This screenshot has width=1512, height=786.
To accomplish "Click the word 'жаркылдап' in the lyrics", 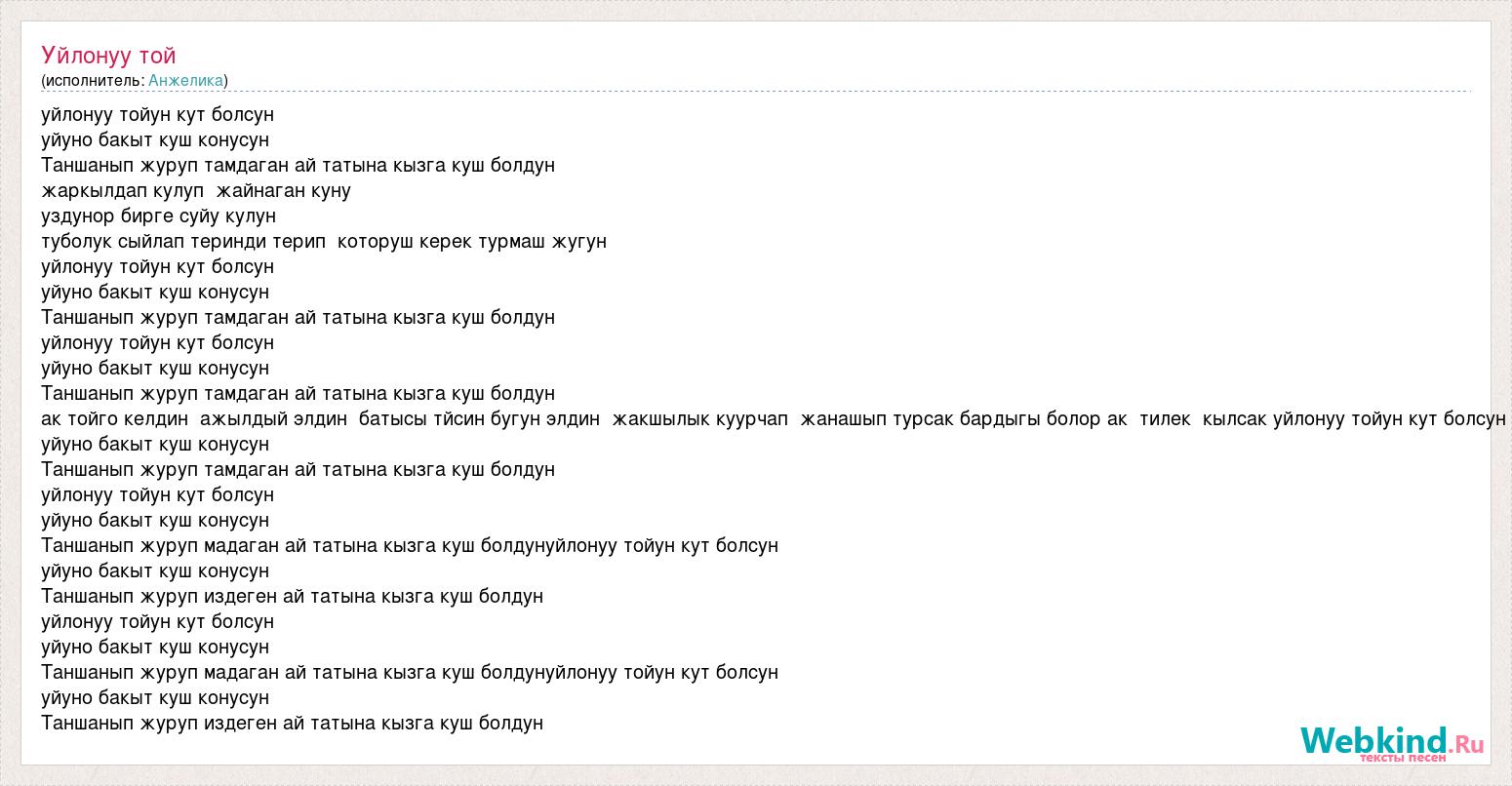I will pyautogui.click(x=94, y=190).
